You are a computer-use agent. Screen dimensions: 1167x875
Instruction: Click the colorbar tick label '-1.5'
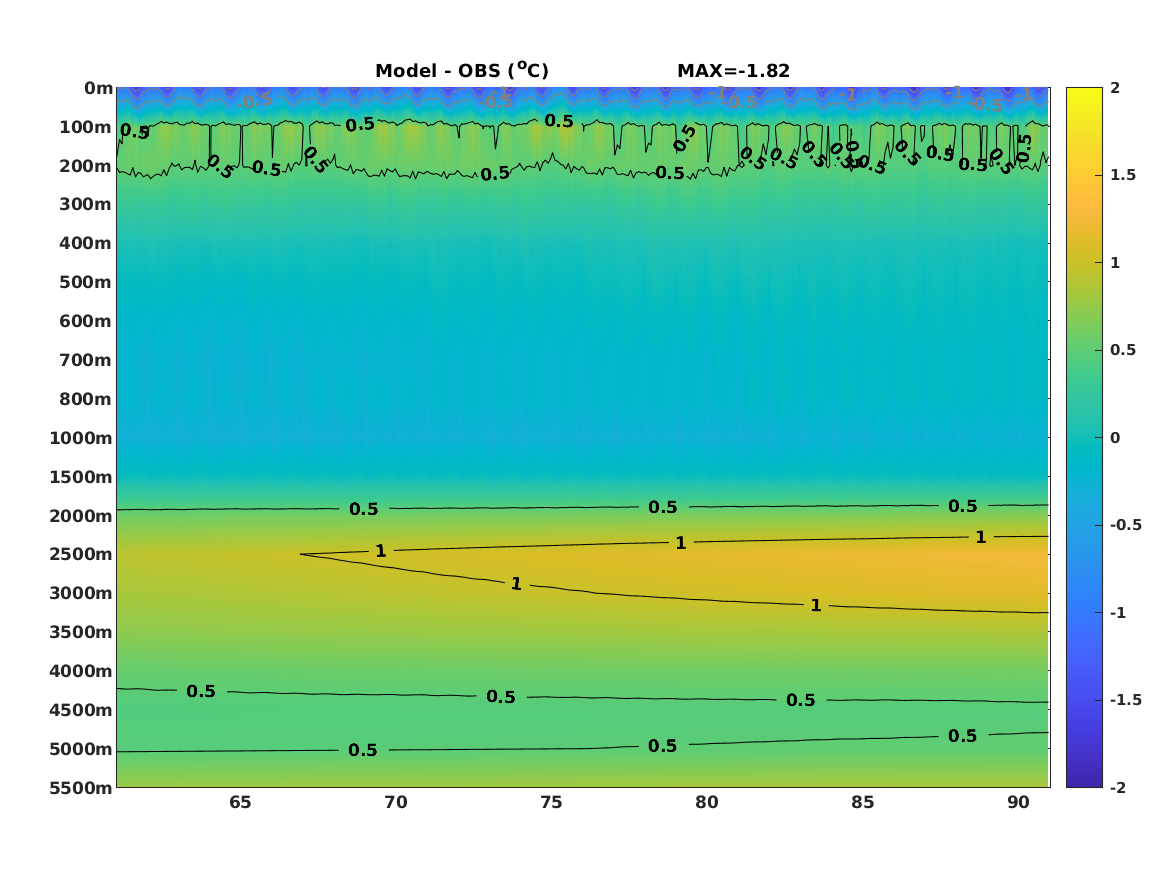(1126, 700)
